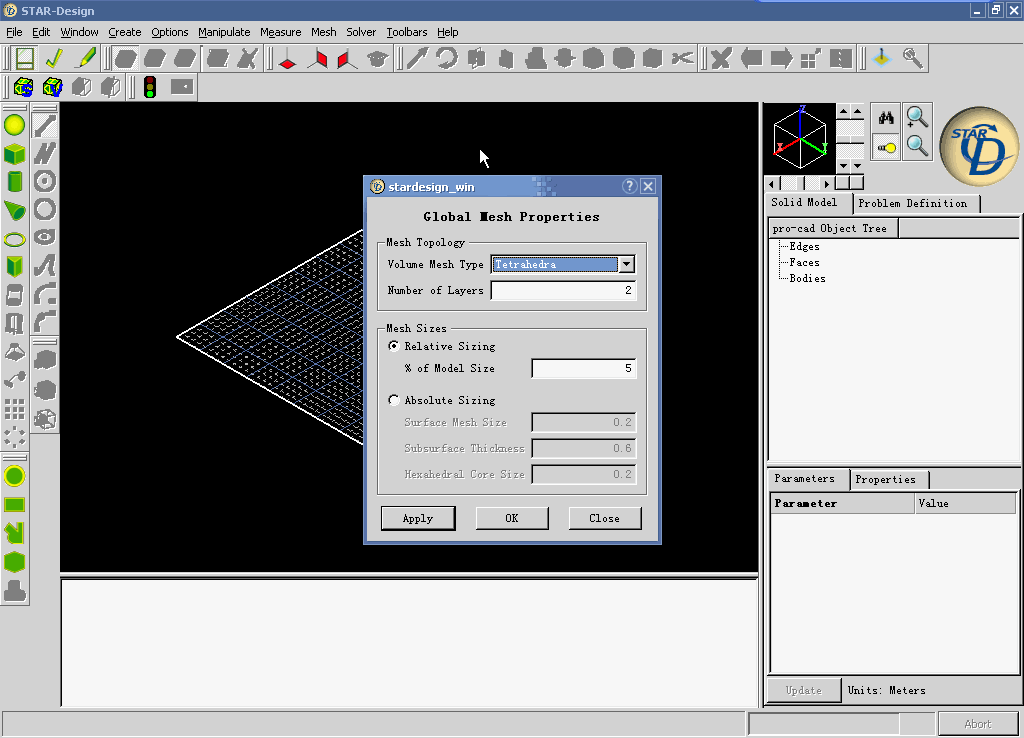Image resolution: width=1024 pixels, height=738 pixels.
Task: Open the Toolbars menu
Action: [x=407, y=32]
